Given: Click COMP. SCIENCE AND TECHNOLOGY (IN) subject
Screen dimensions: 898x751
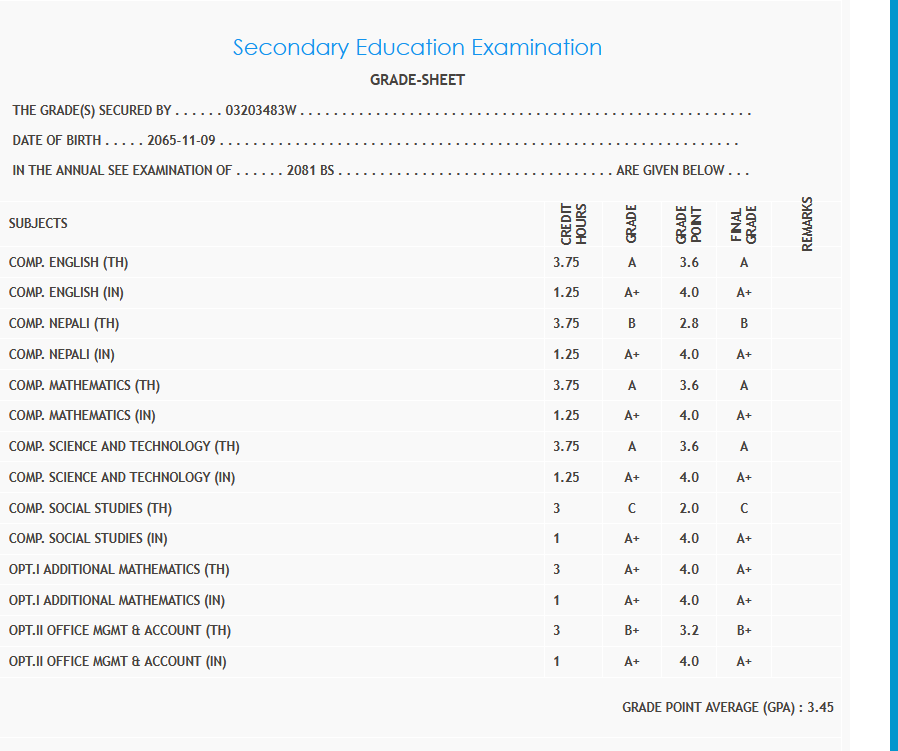Looking at the screenshot, I should pos(122,477).
